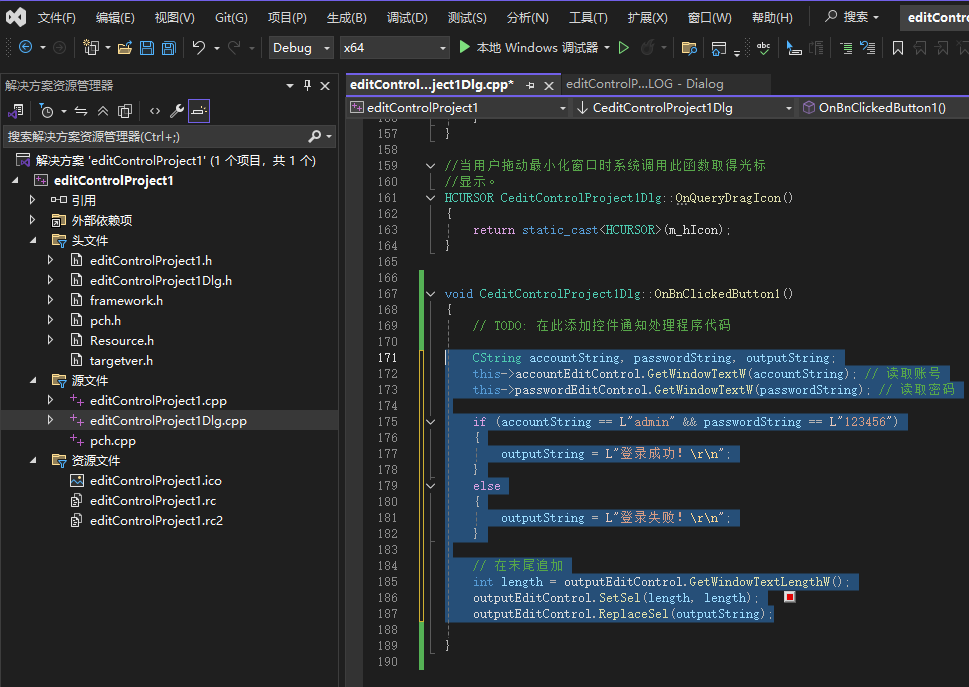Viewport: 969px width, 687px height.
Task: Click Collapse All in Solution Explorer toolbar
Action: pyautogui.click(x=103, y=111)
